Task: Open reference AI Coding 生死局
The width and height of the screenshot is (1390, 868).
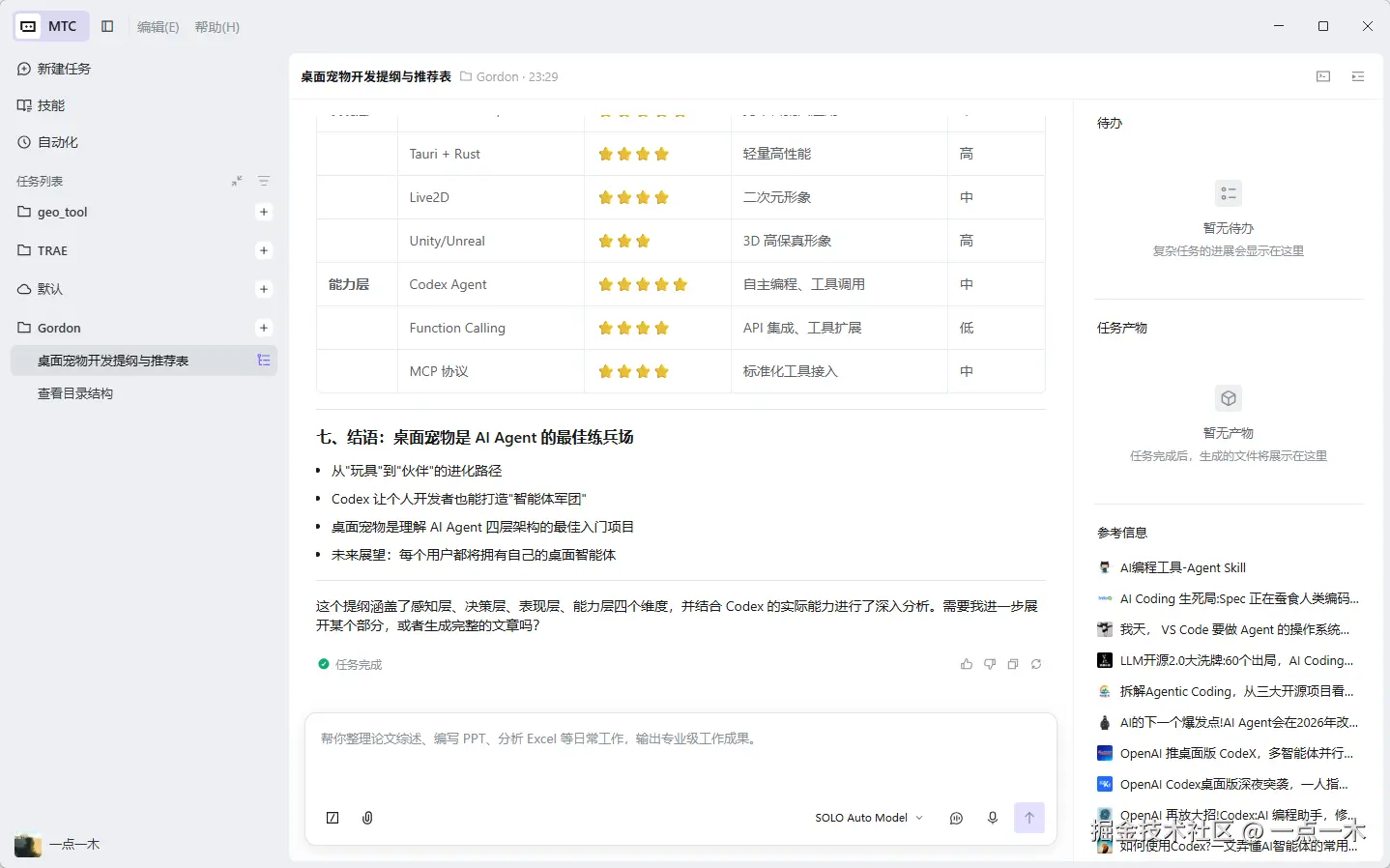Action: click(1229, 598)
